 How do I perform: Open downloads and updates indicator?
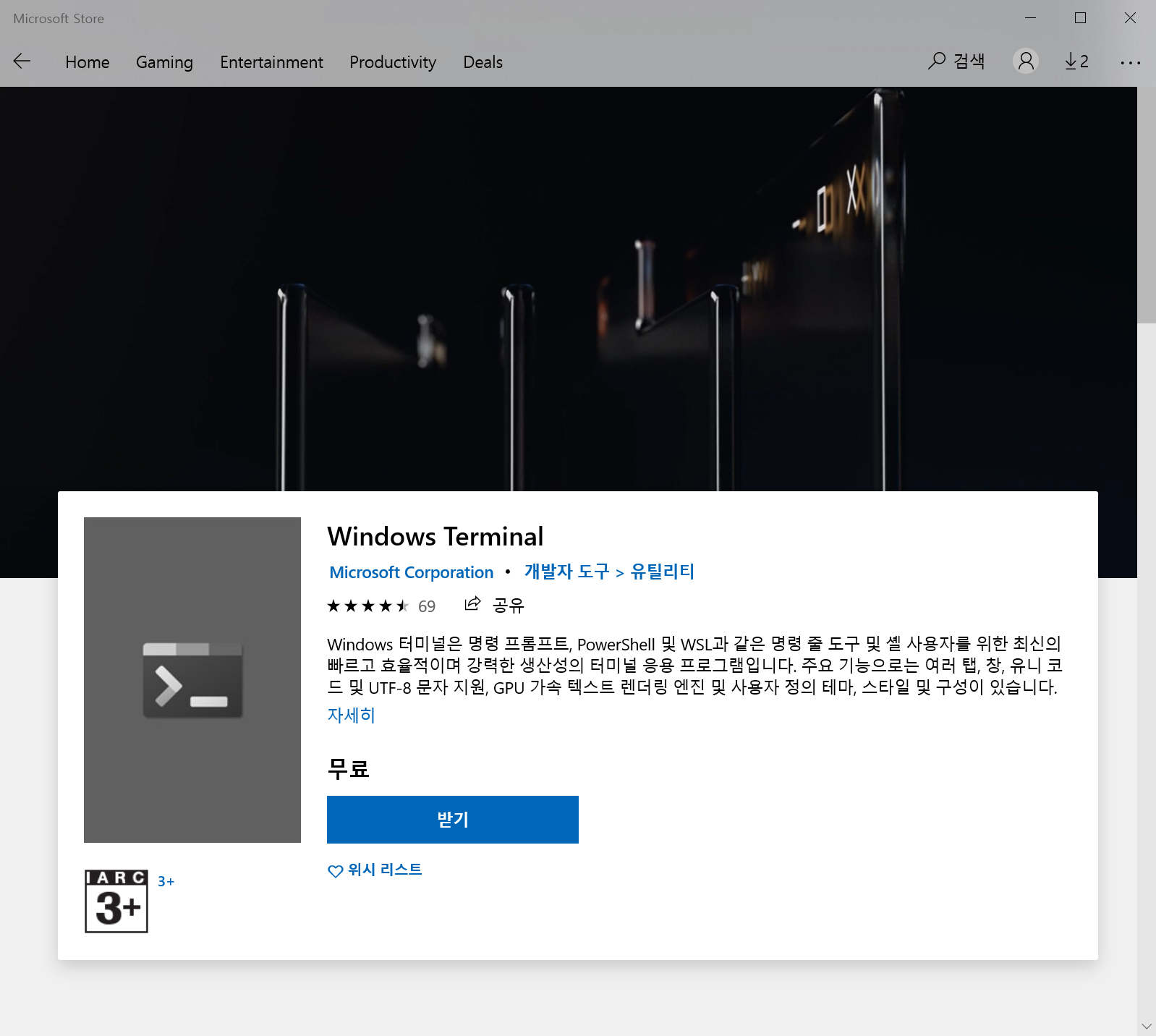(1076, 61)
